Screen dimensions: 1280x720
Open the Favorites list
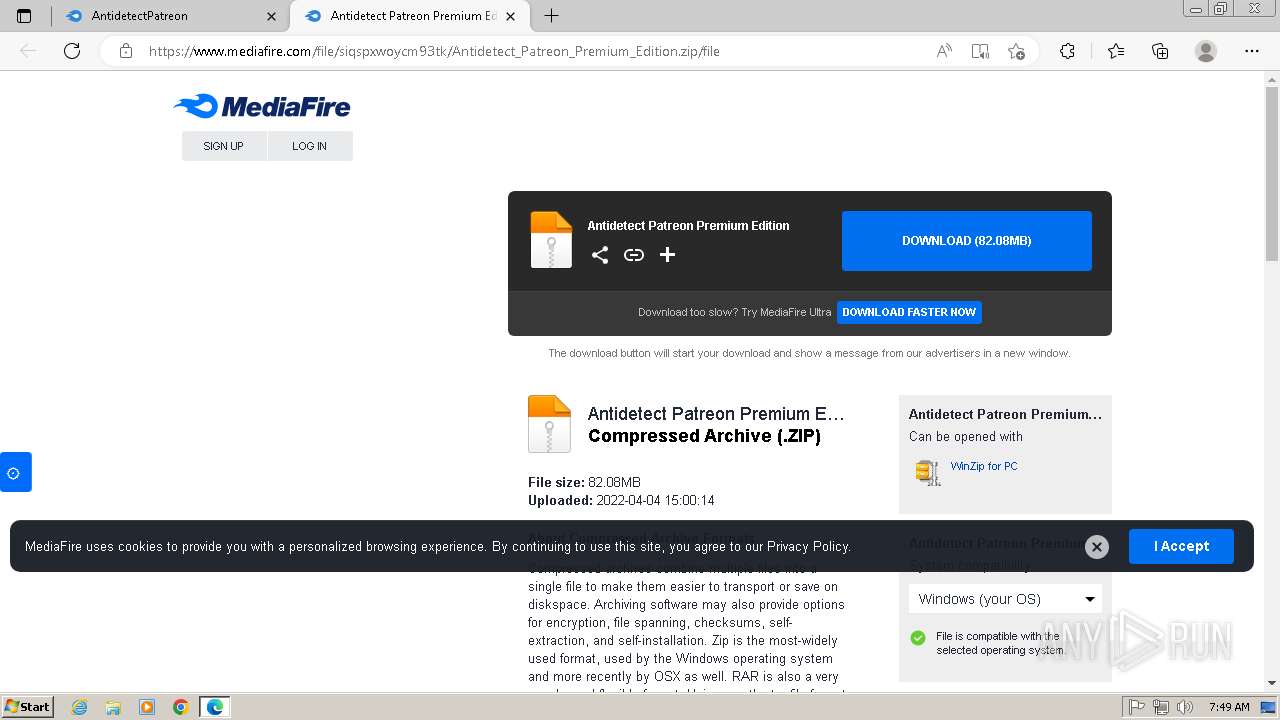click(1116, 51)
